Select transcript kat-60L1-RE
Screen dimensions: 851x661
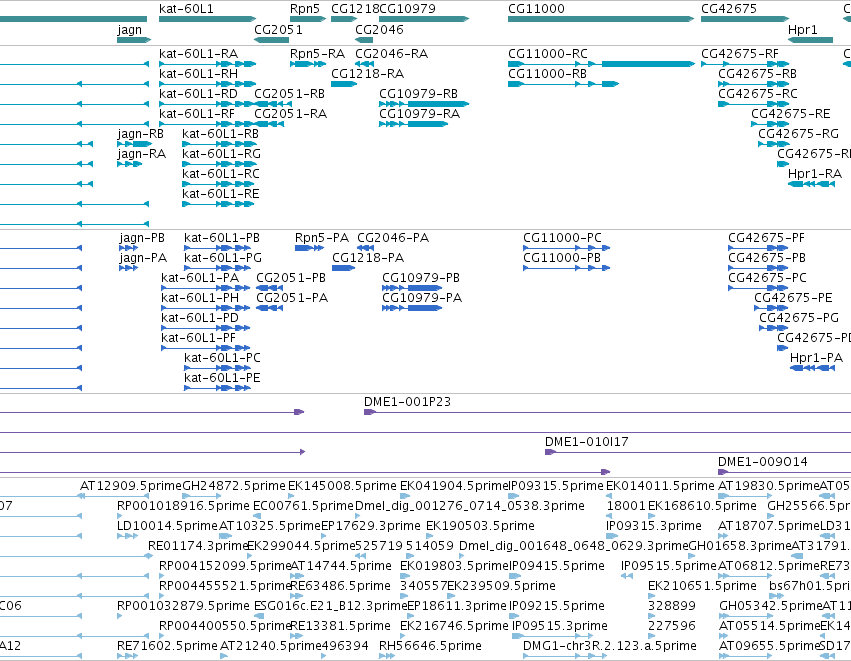tap(221, 194)
